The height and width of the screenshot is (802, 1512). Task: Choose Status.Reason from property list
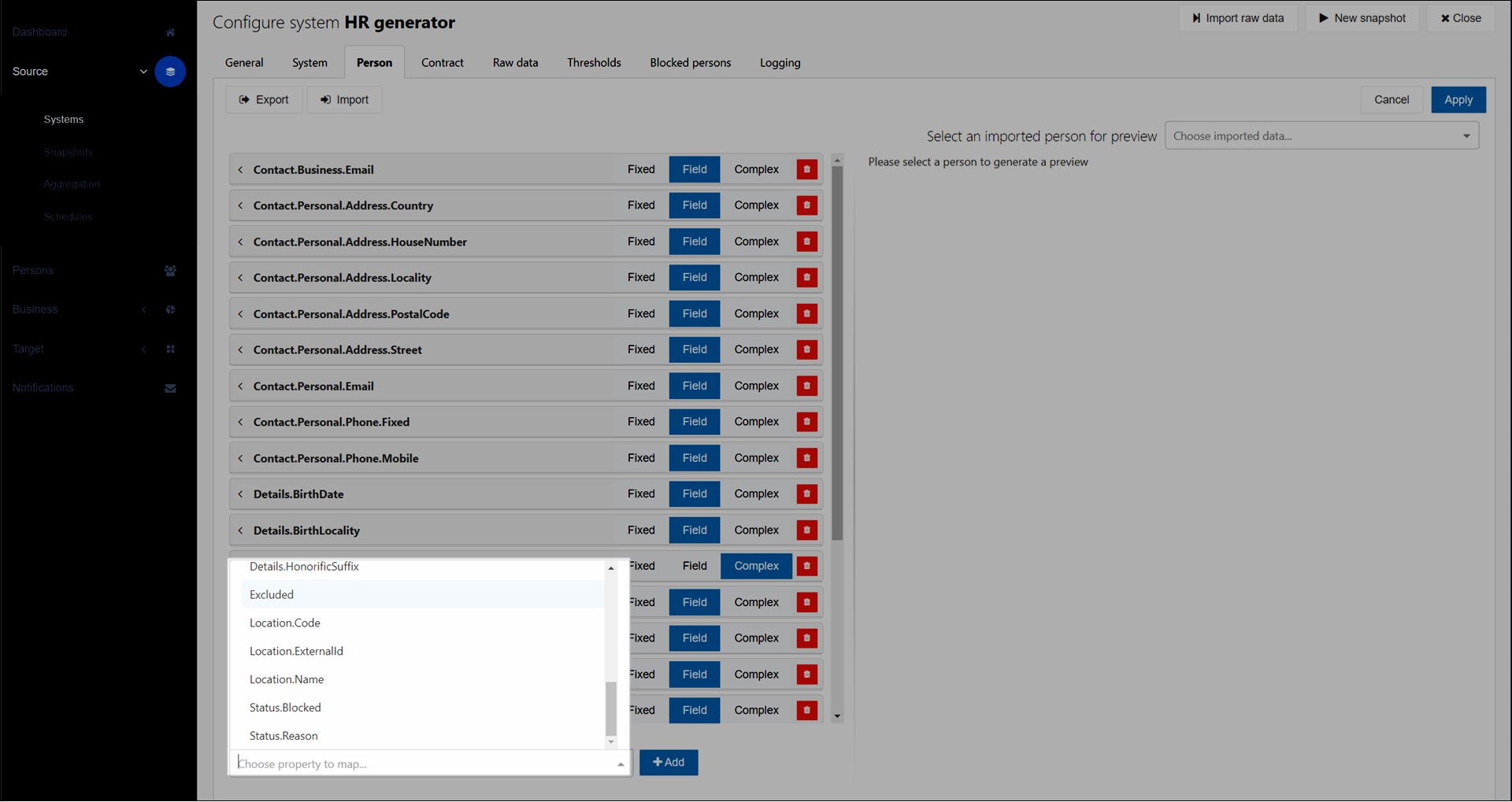click(x=423, y=737)
